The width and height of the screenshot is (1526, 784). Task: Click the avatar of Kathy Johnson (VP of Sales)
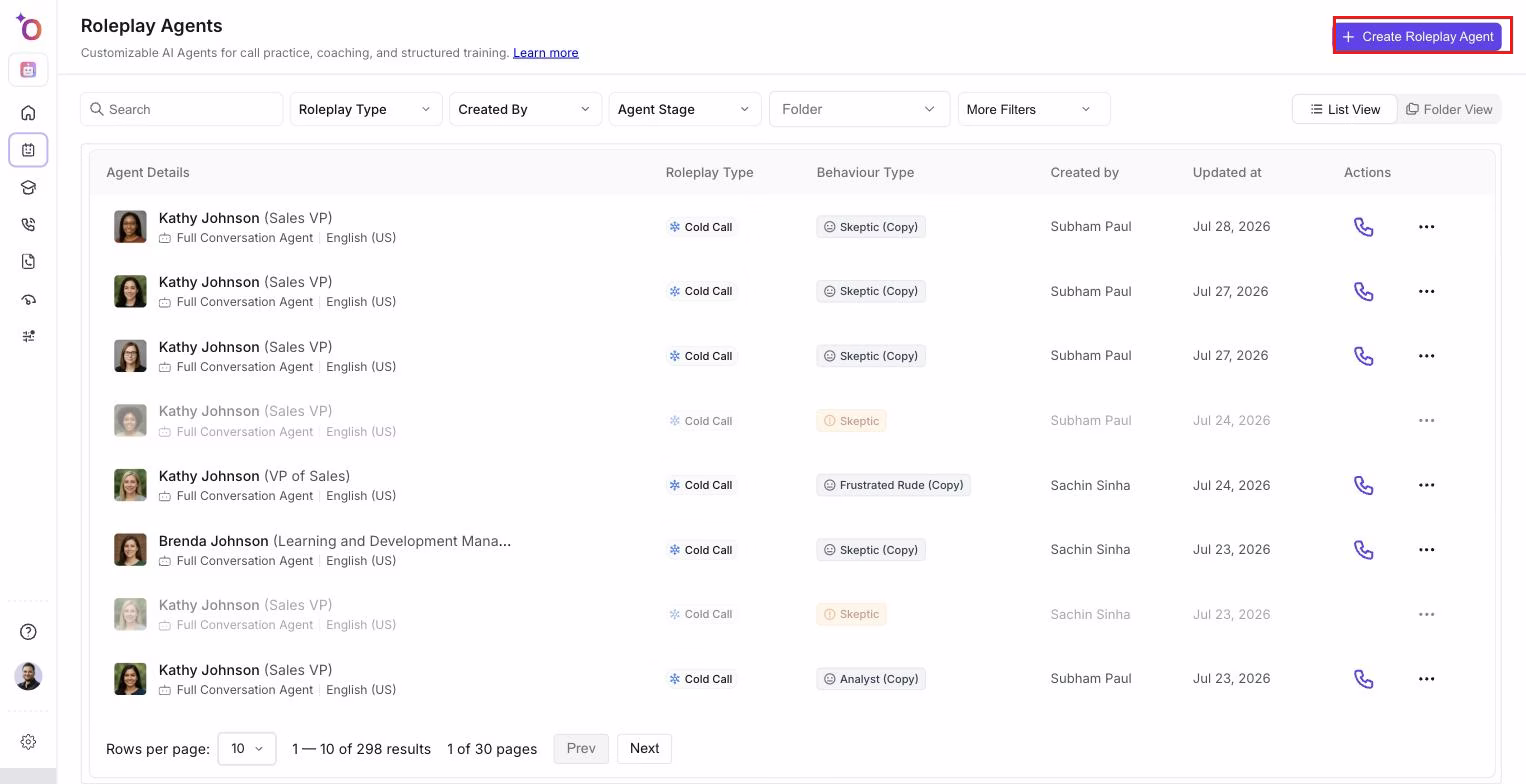click(x=130, y=485)
